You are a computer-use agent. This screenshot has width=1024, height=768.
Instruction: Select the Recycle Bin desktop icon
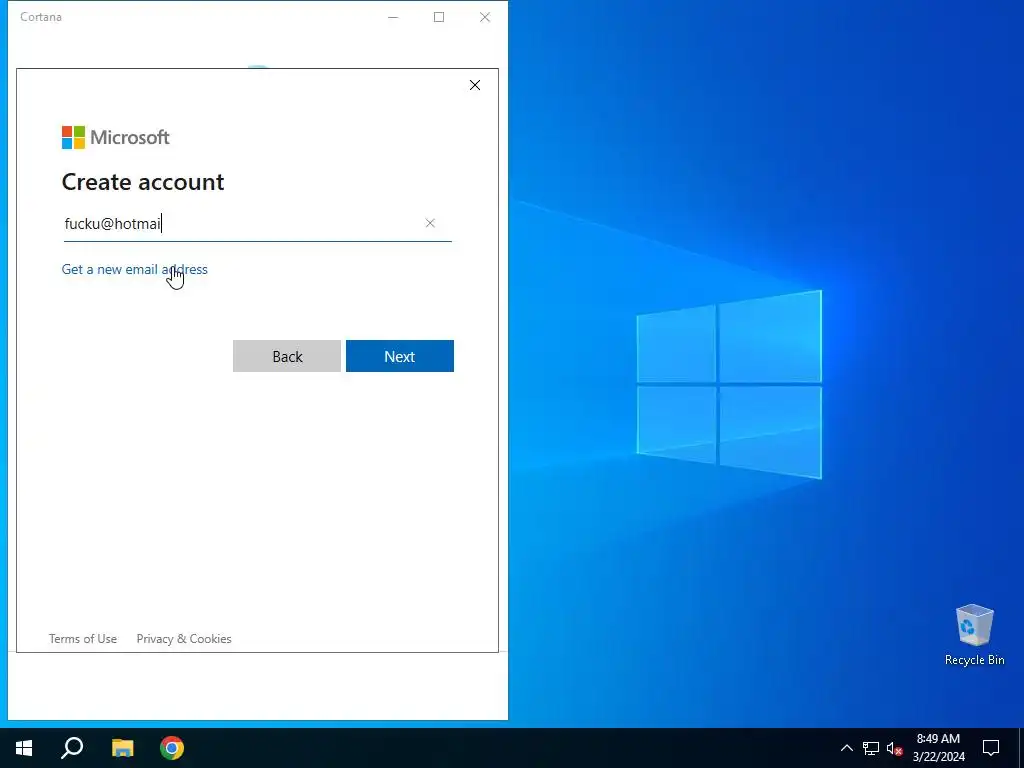point(974,635)
